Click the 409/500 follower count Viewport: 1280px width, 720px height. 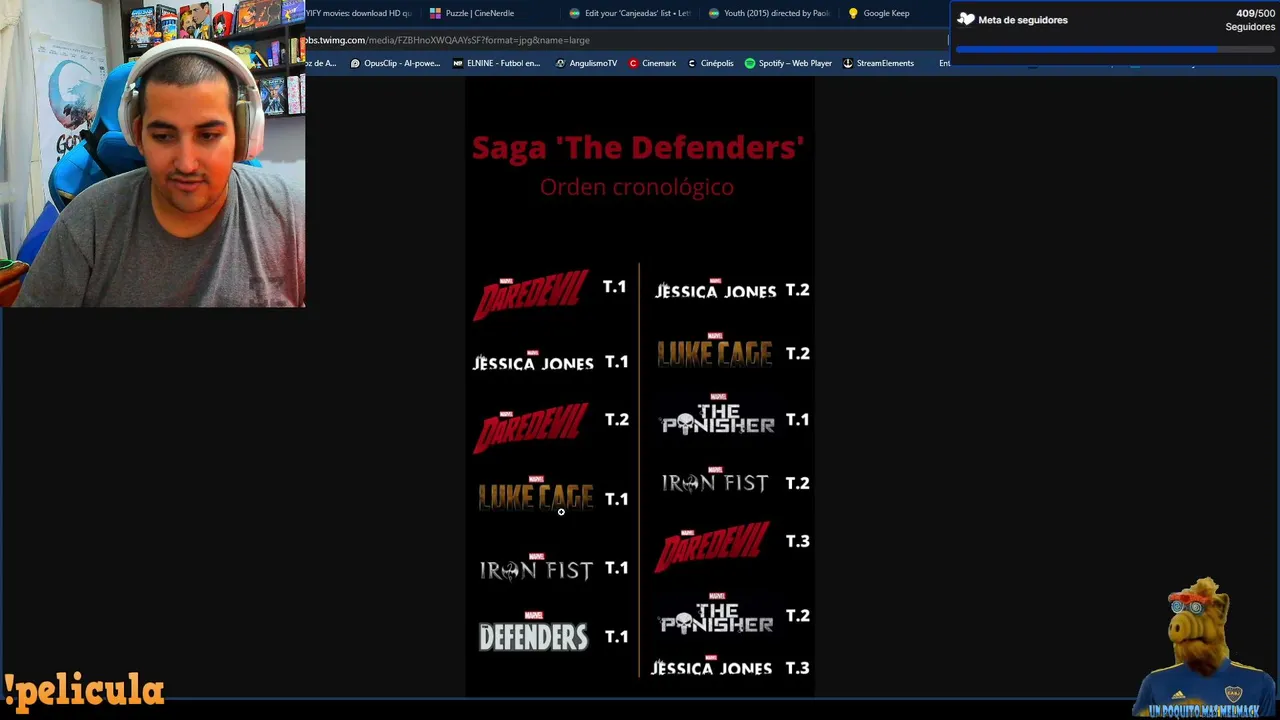pos(1255,14)
